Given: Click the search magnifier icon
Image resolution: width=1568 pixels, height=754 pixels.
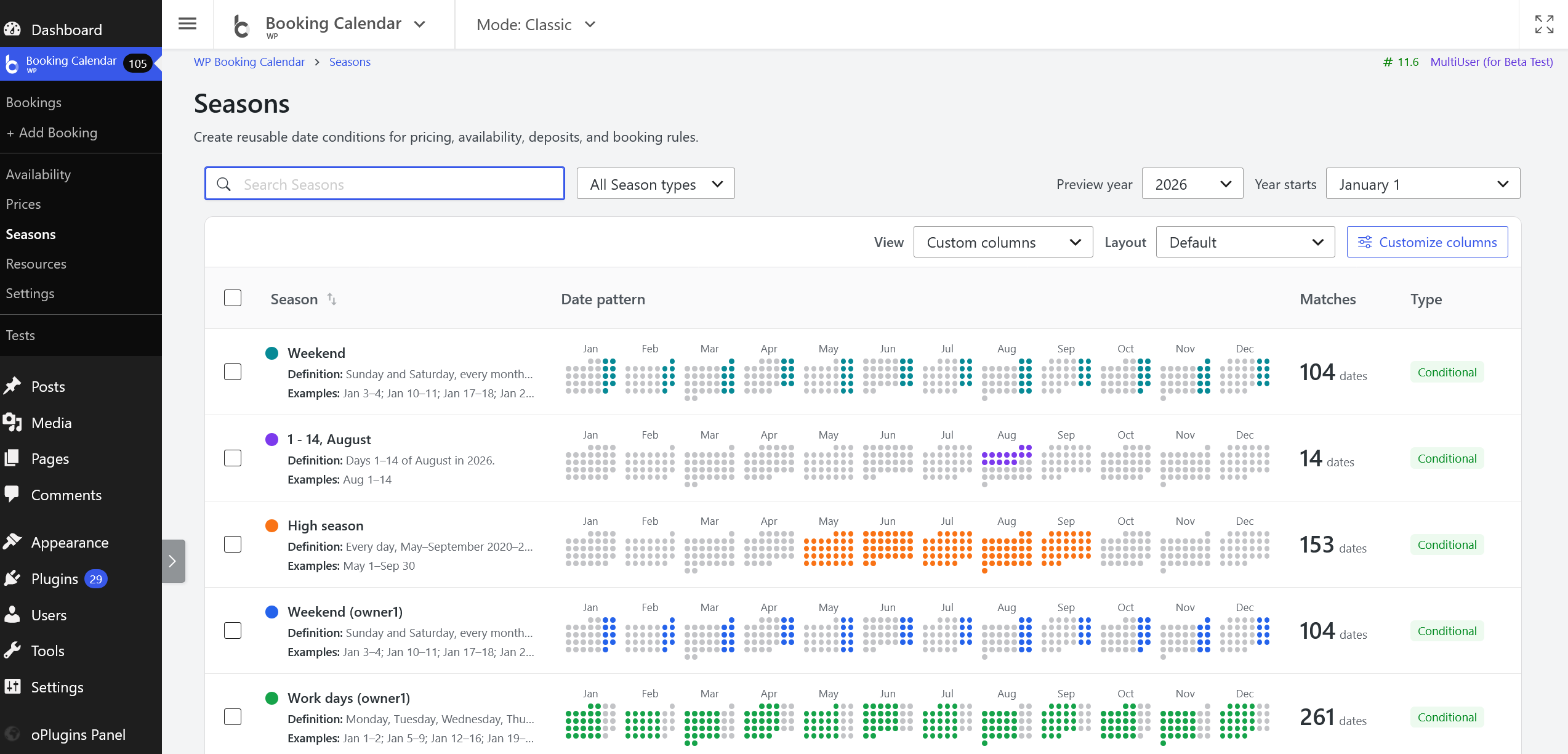Looking at the screenshot, I should [224, 184].
